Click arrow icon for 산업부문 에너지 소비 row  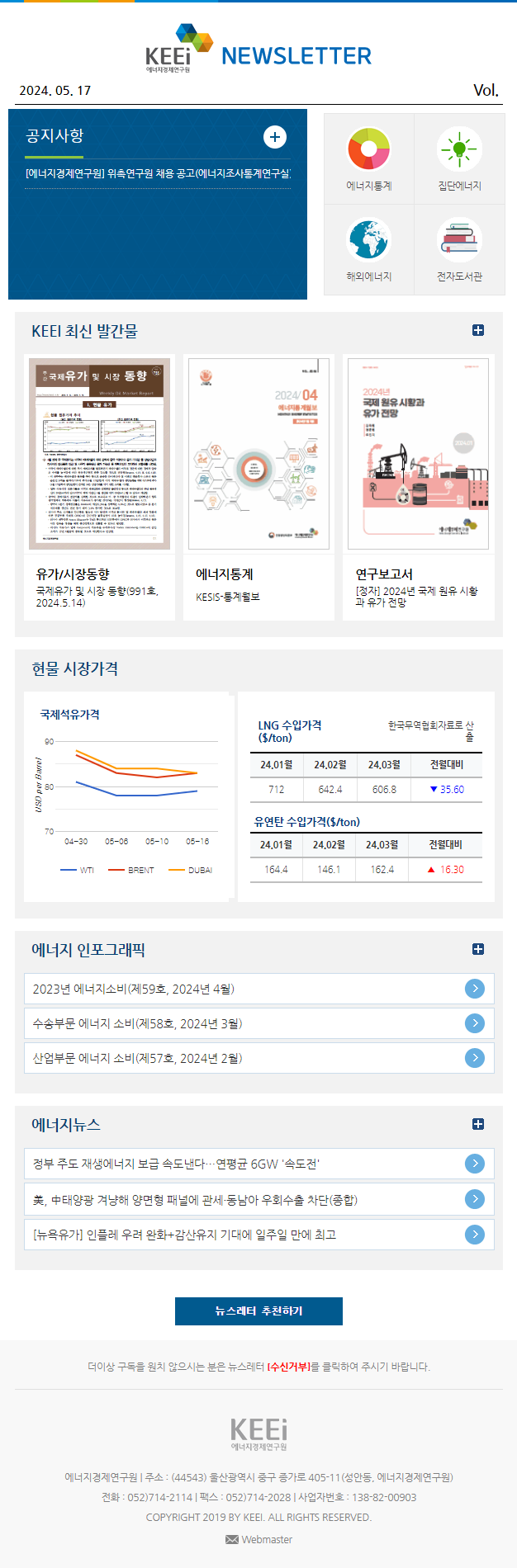tap(475, 1058)
